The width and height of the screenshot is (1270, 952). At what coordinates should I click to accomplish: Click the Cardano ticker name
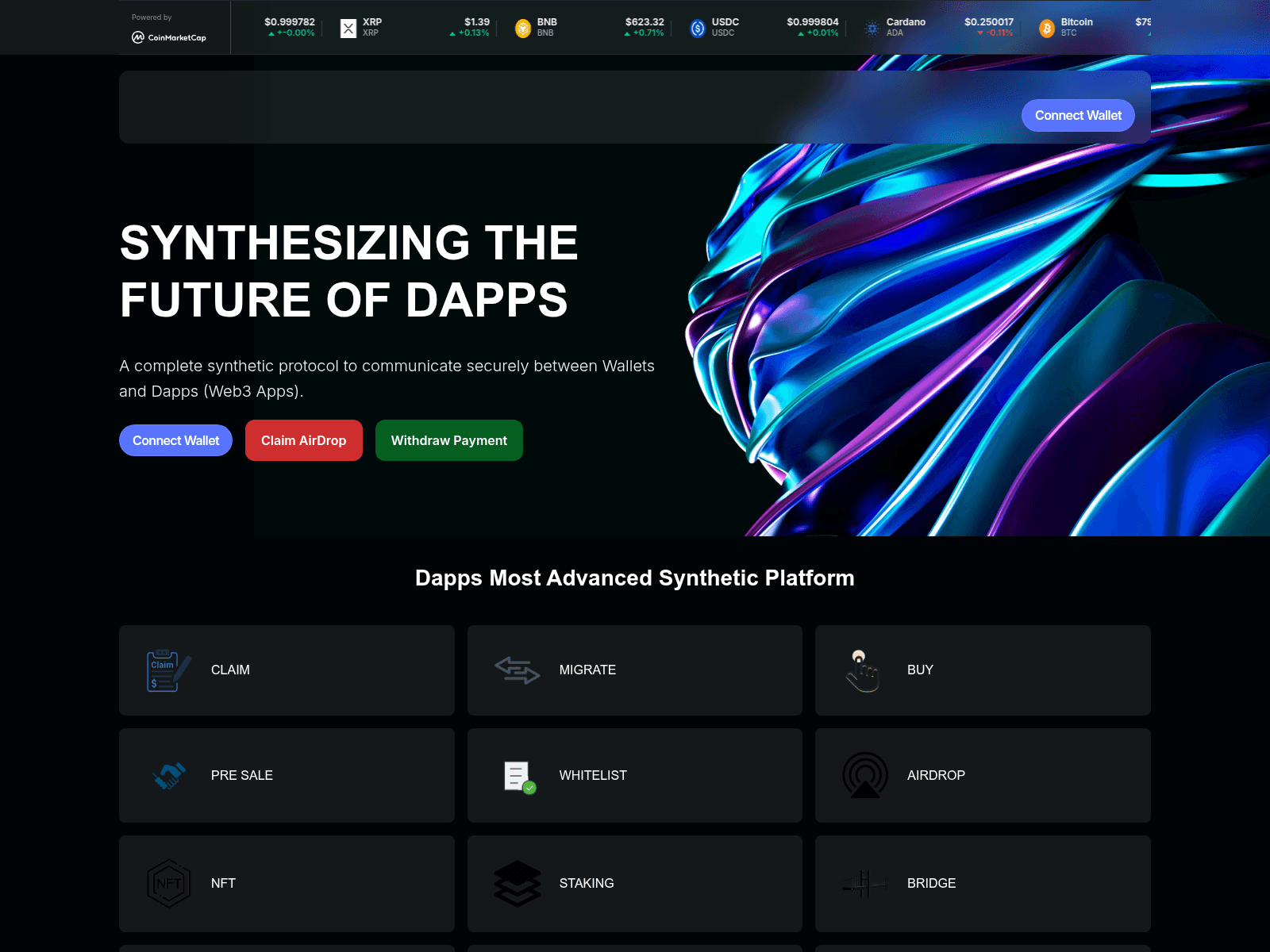click(x=906, y=22)
